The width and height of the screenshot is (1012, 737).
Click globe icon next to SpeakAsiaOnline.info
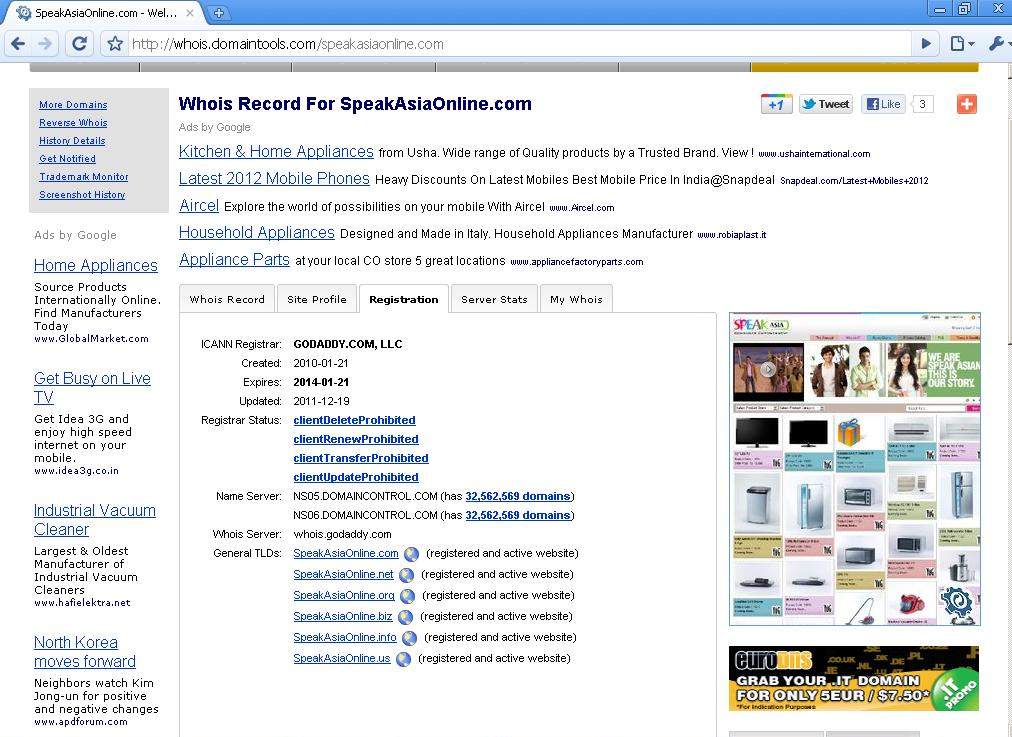click(409, 638)
